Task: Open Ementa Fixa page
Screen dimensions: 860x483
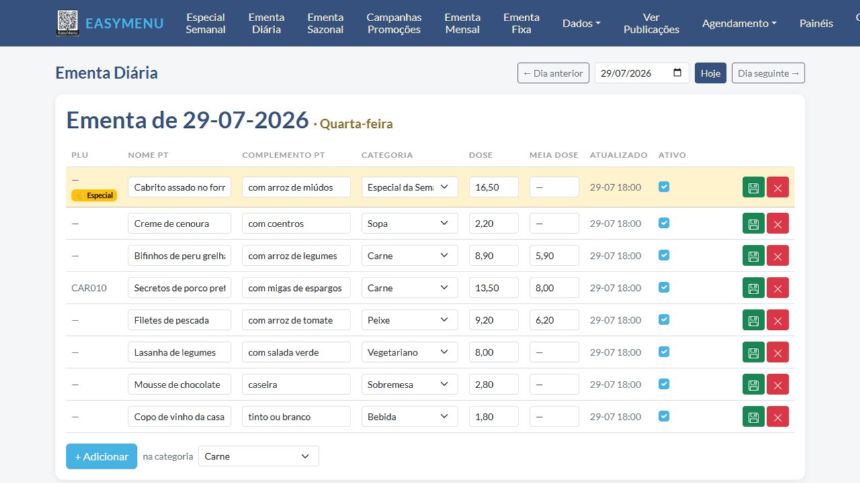Action: (x=521, y=23)
